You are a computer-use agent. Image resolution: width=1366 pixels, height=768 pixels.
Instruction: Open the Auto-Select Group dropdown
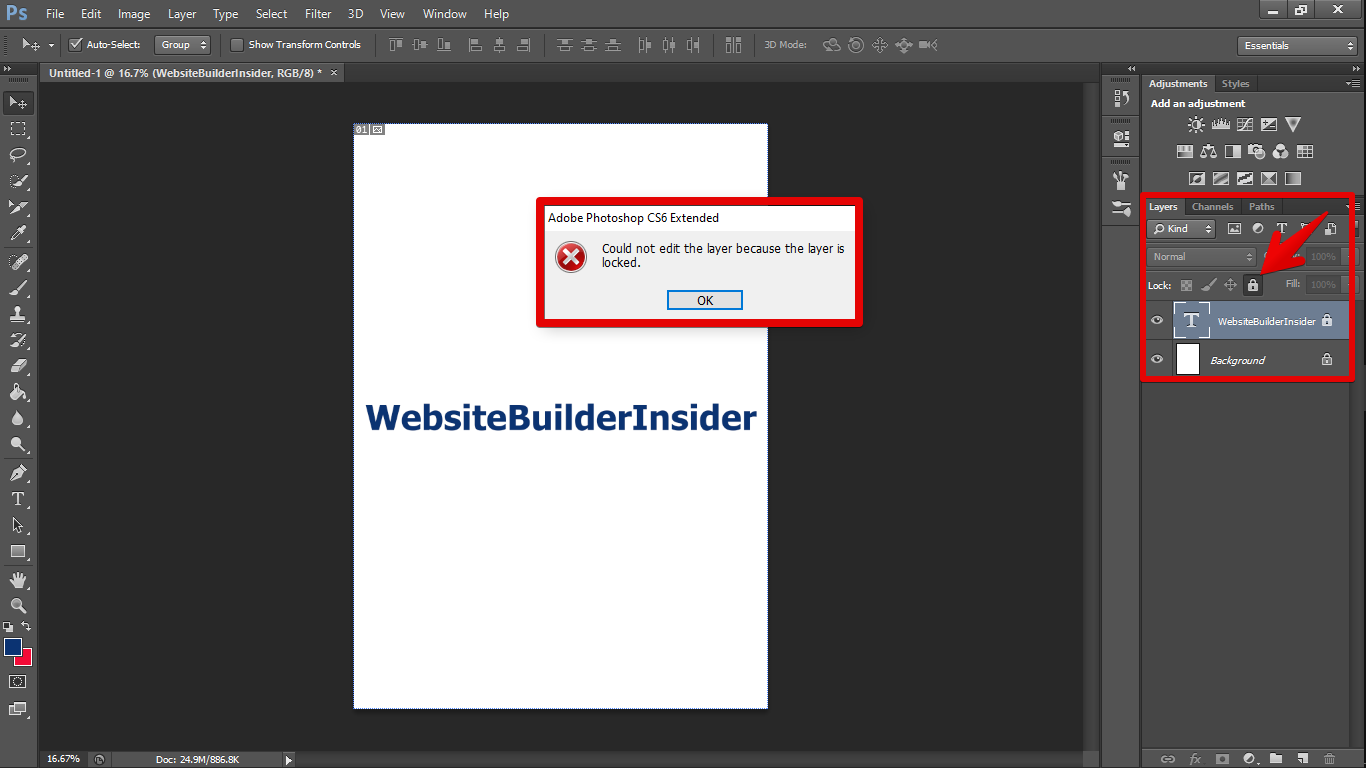pyautogui.click(x=183, y=45)
